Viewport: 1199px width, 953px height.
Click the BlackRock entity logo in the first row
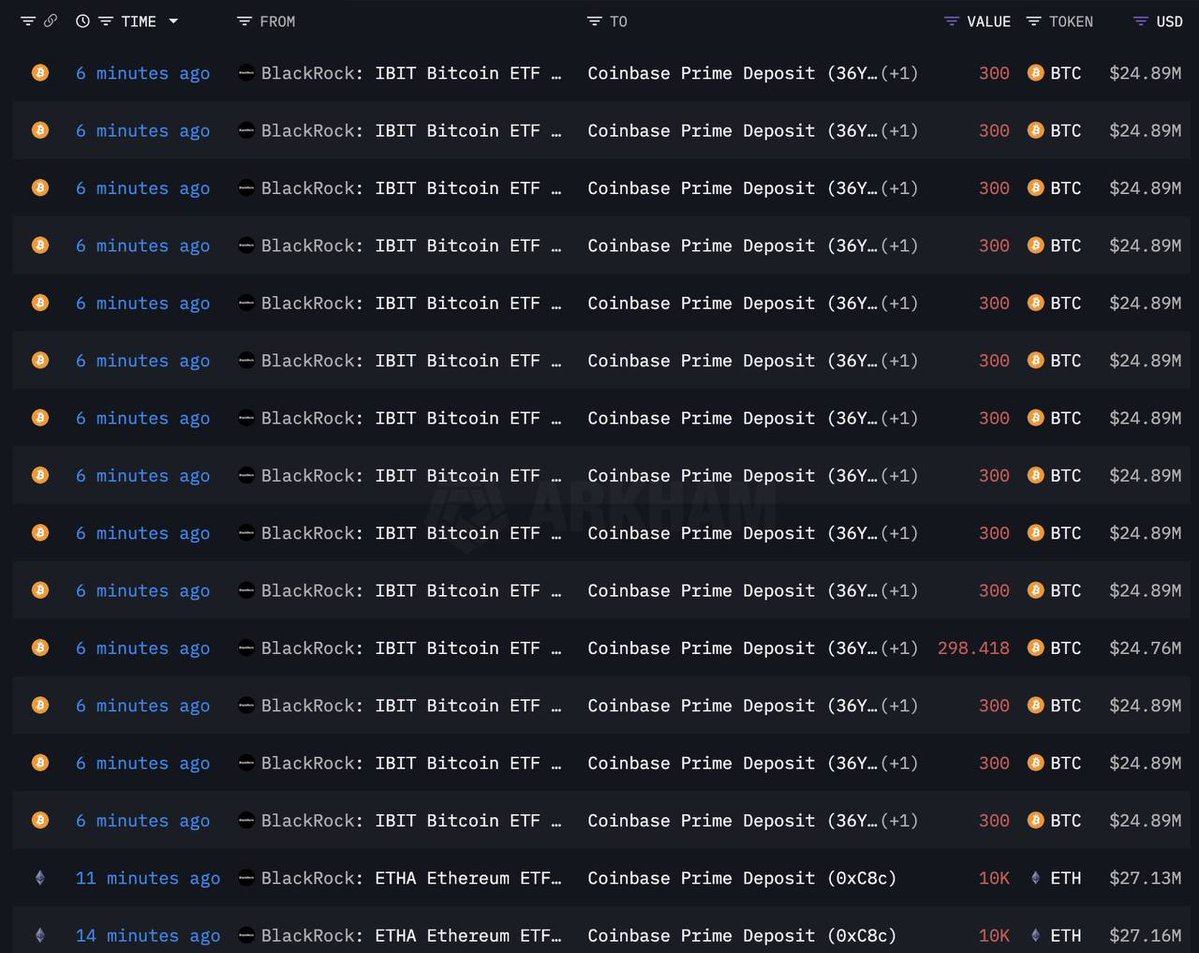click(246, 73)
